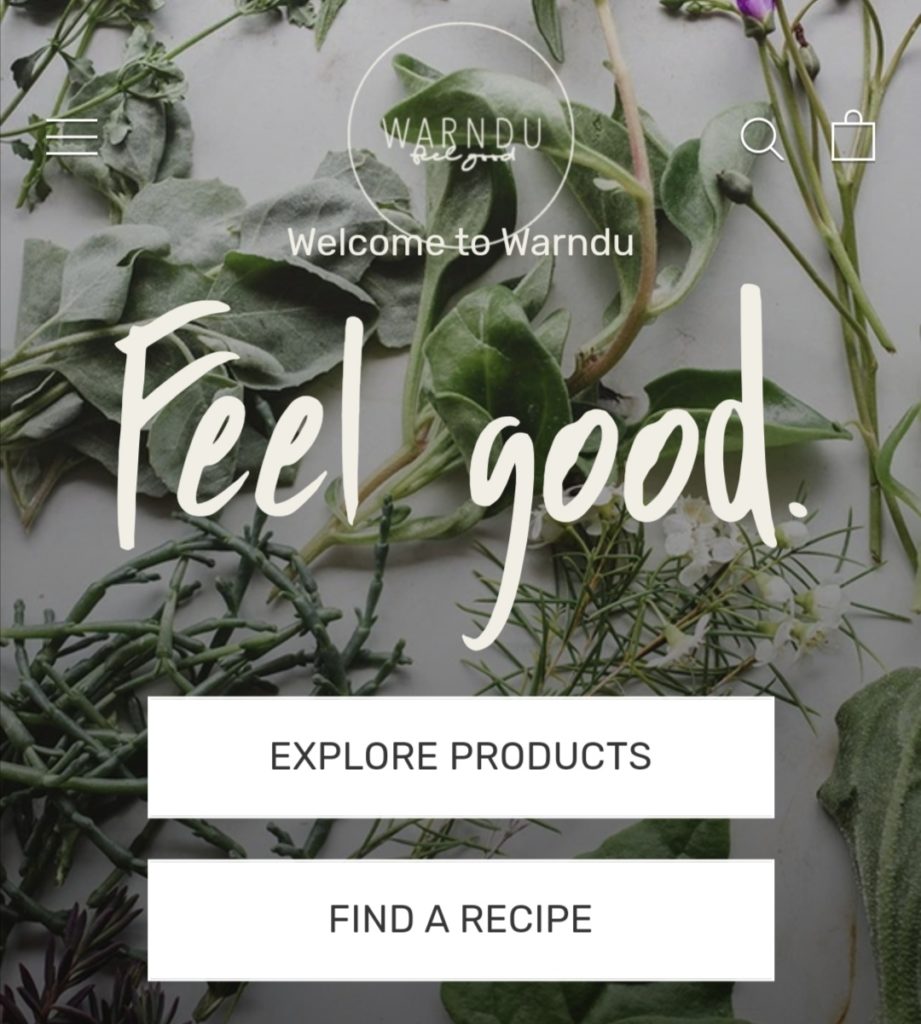The width and height of the screenshot is (921, 1024).
Task: Open the shopping bag cart
Action: (x=852, y=135)
